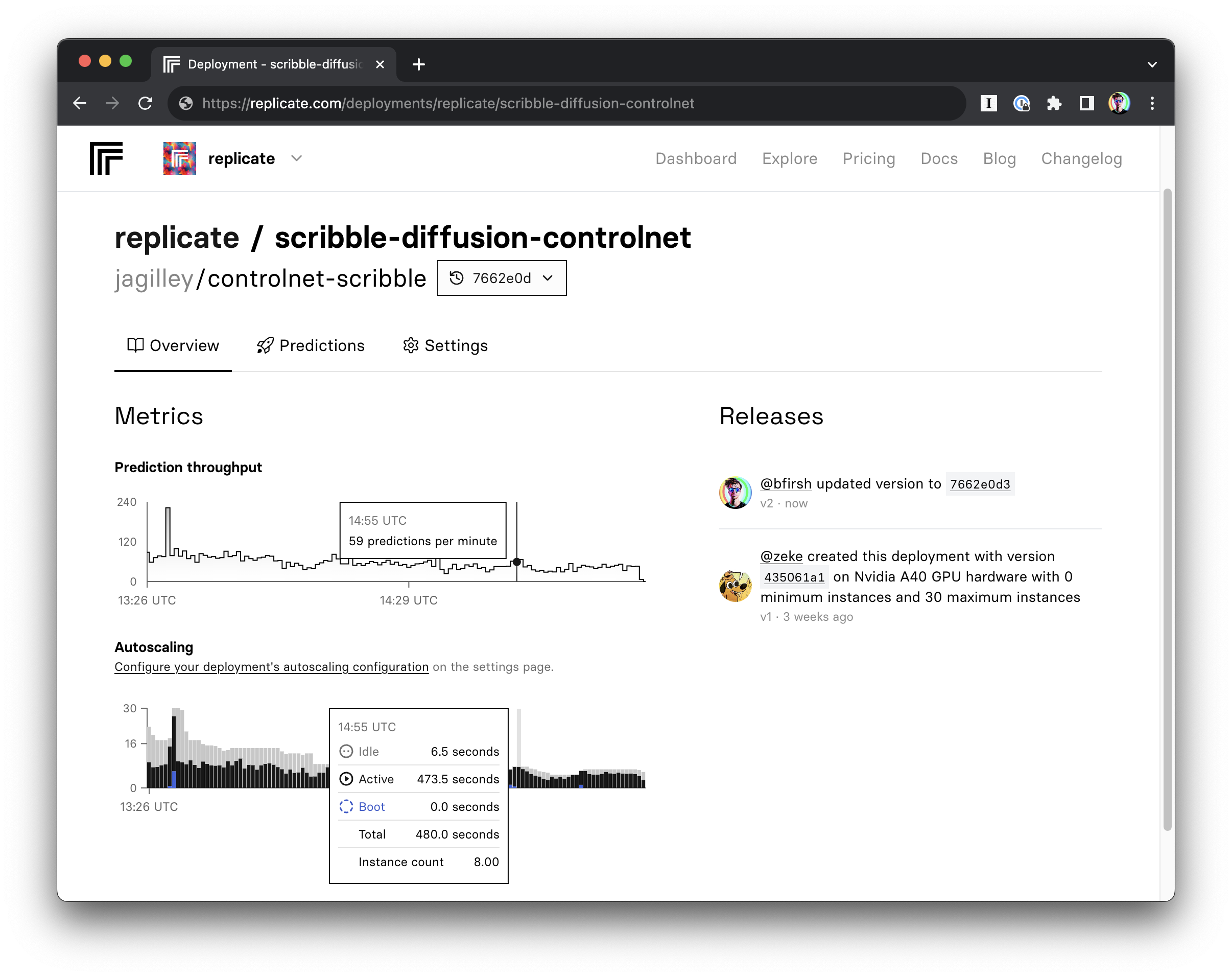Click the 'Instance count' row in tooltip
Viewport: 1232px width, 977px height.
[418, 862]
